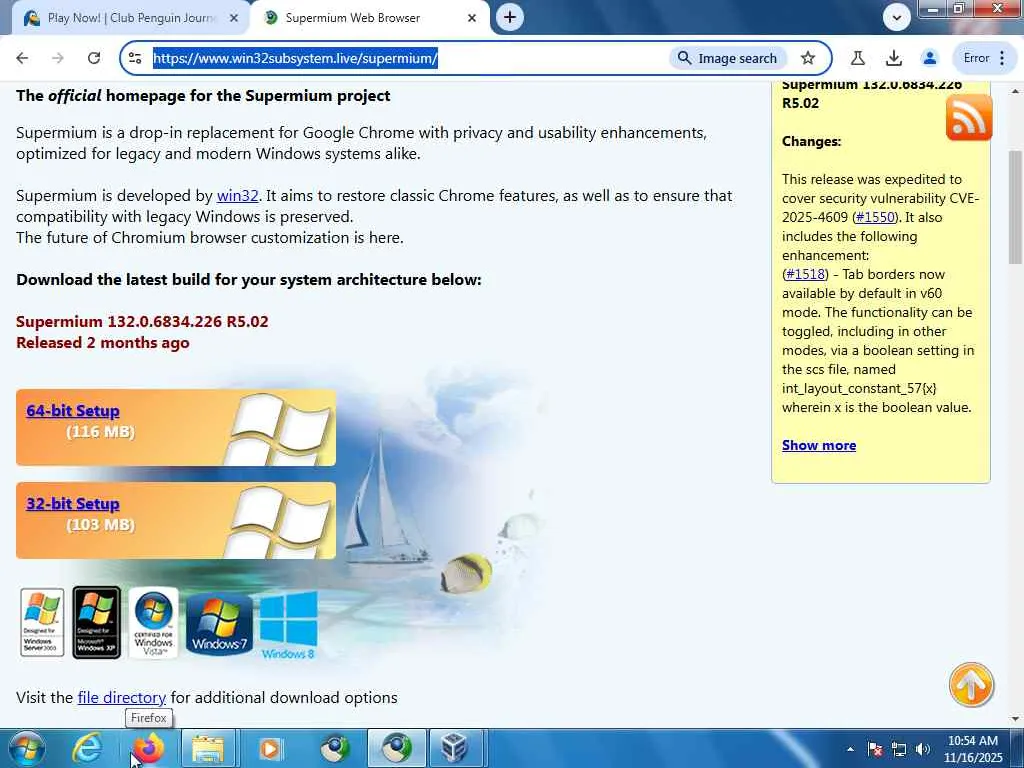Select the Supermium Web Browser tab
This screenshot has width=1024, height=768.
(370, 18)
